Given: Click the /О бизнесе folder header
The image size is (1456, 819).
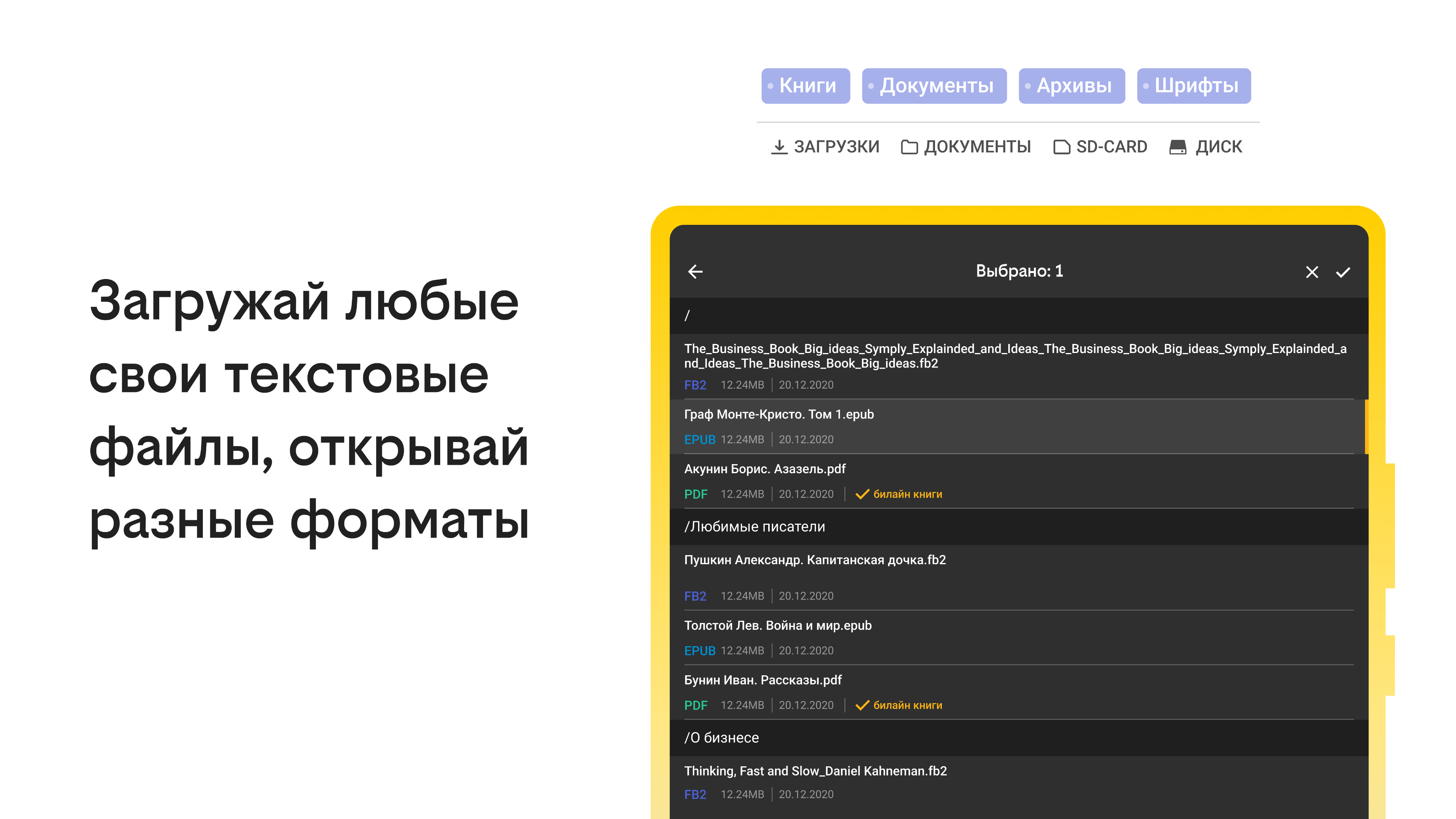Looking at the screenshot, I should click(x=1018, y=738).
